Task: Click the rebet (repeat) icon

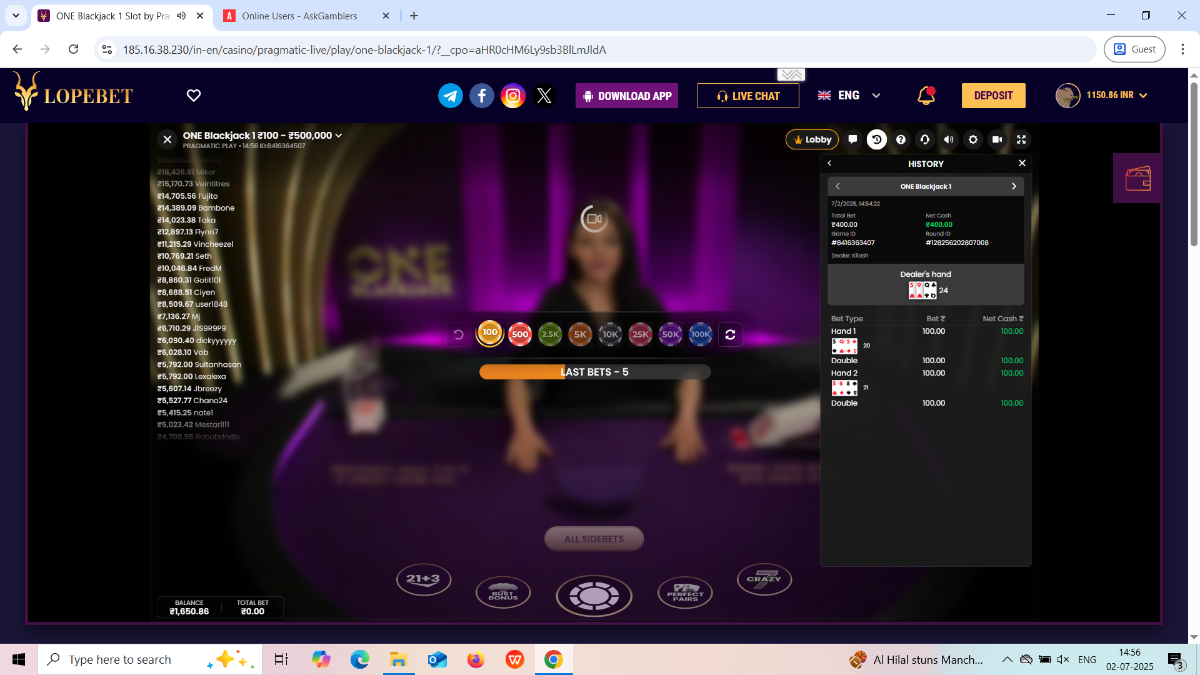Action: [x=730, y=335]
